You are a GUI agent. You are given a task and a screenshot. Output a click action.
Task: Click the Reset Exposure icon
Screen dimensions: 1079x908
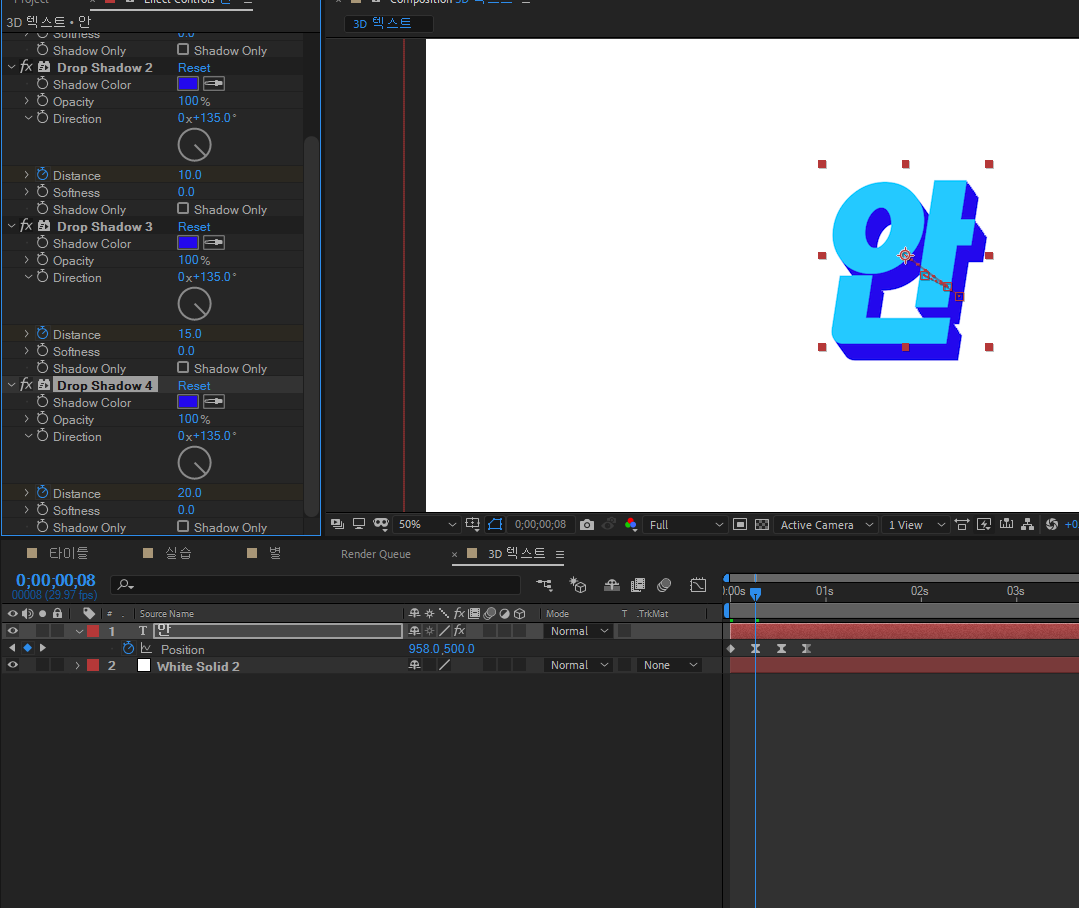pyautogui.click(x=1052, y=525)
